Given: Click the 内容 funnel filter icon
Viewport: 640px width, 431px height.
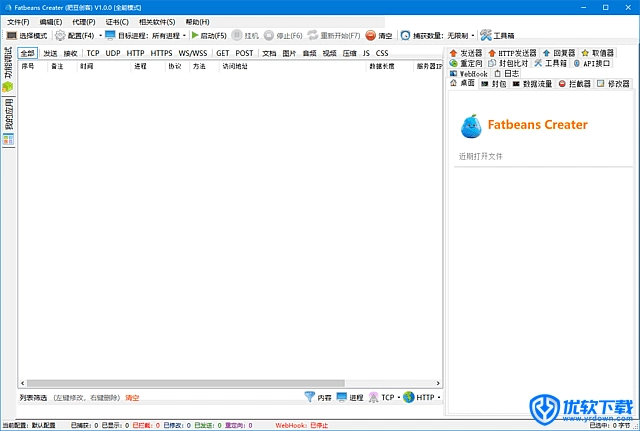Looking at the screenshot, I should (x=310, y=397).
